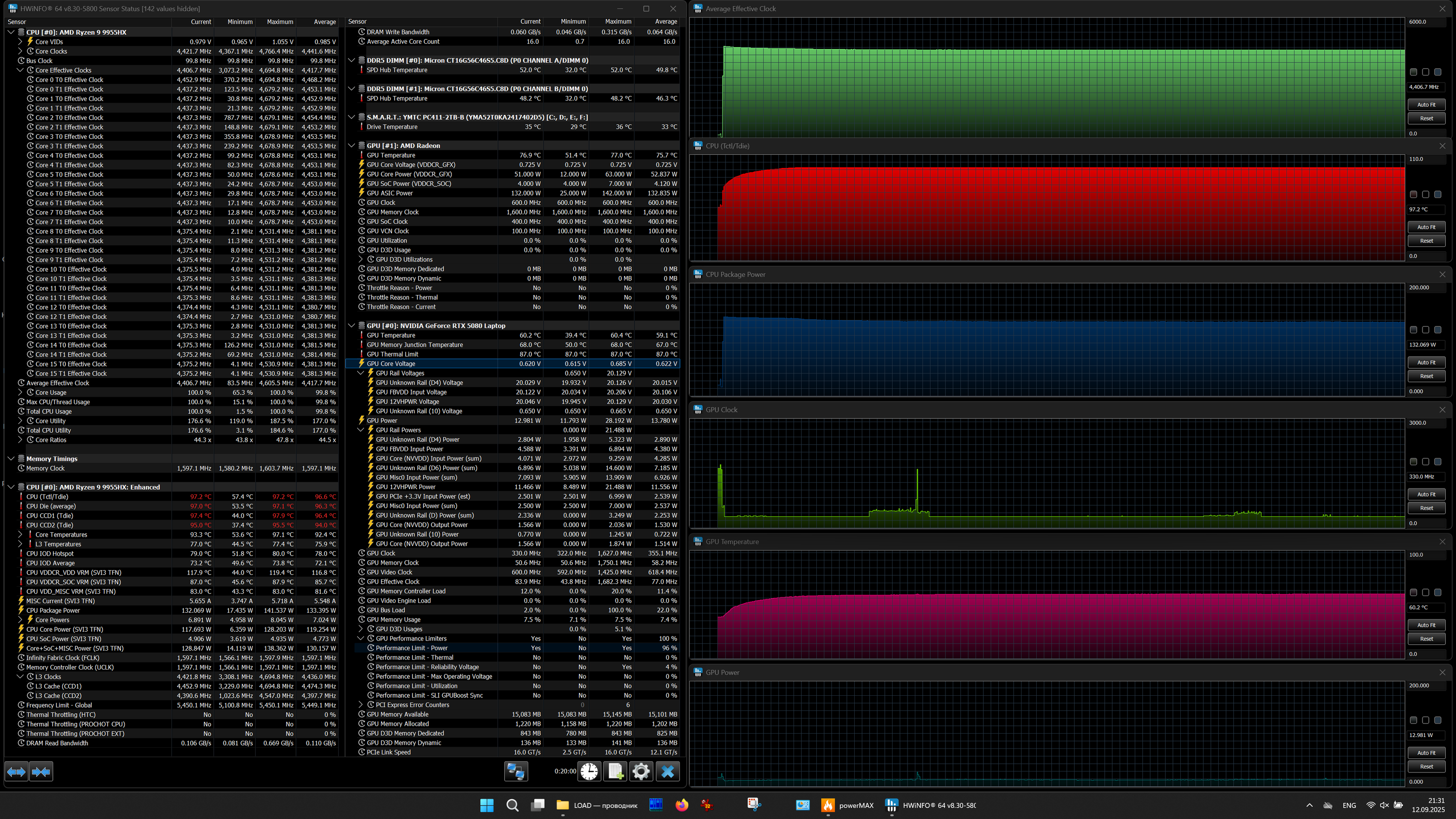Click the expand layout arrows button
The height and width of the screenshot is (819, 1456).
click(x=17, y=771)
